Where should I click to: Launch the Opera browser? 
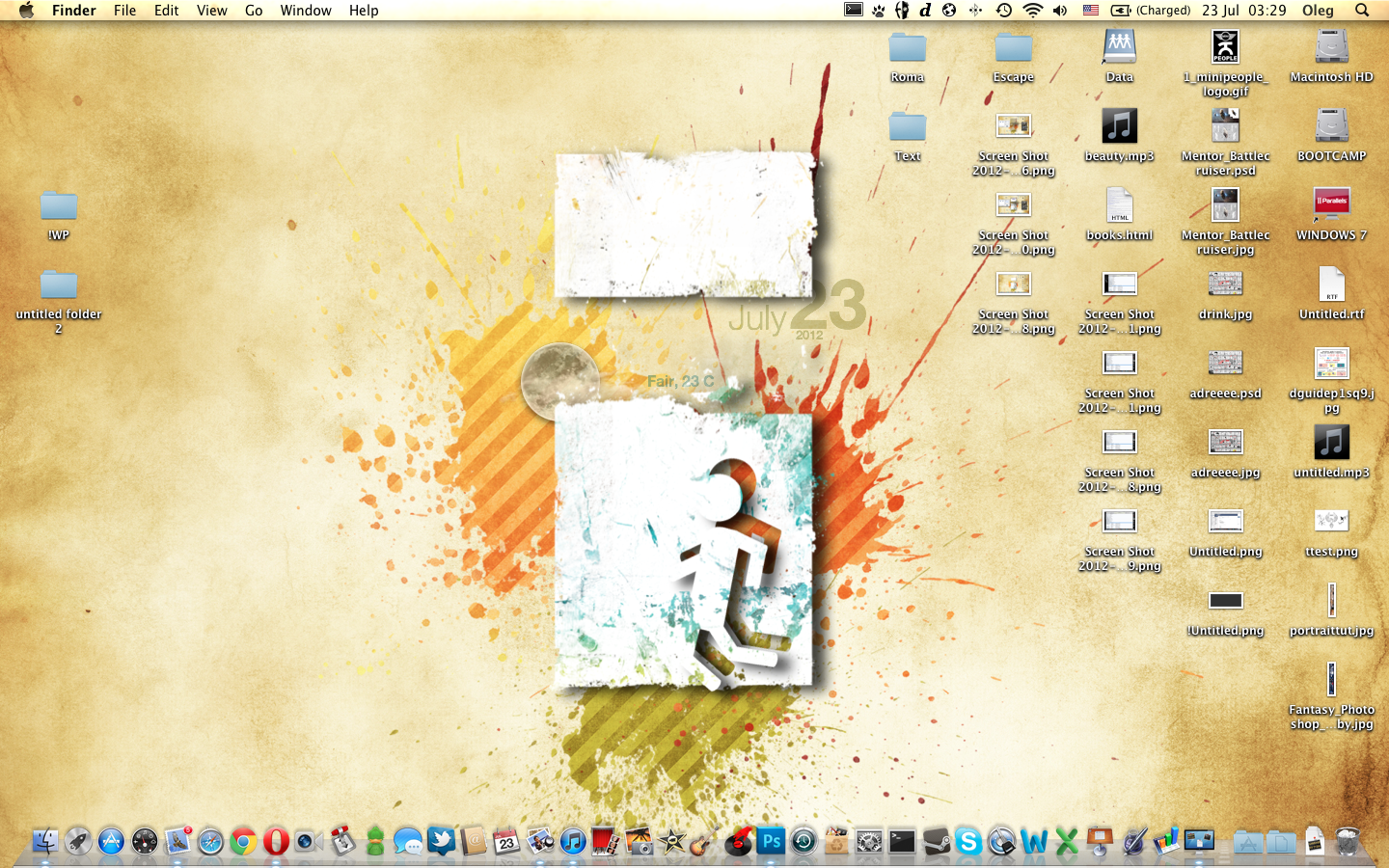click(276, 841)
